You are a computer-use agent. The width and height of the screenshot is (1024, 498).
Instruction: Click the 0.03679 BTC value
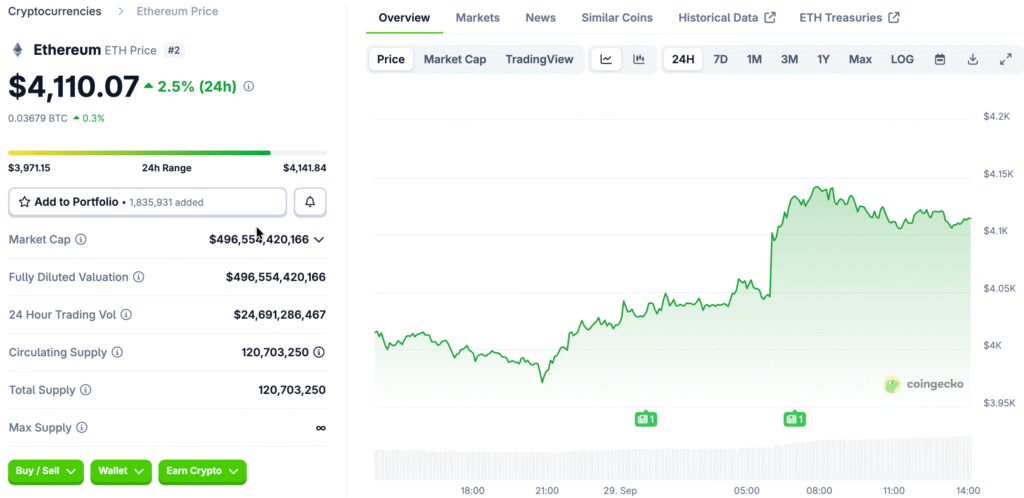click(x=38, y=118)
